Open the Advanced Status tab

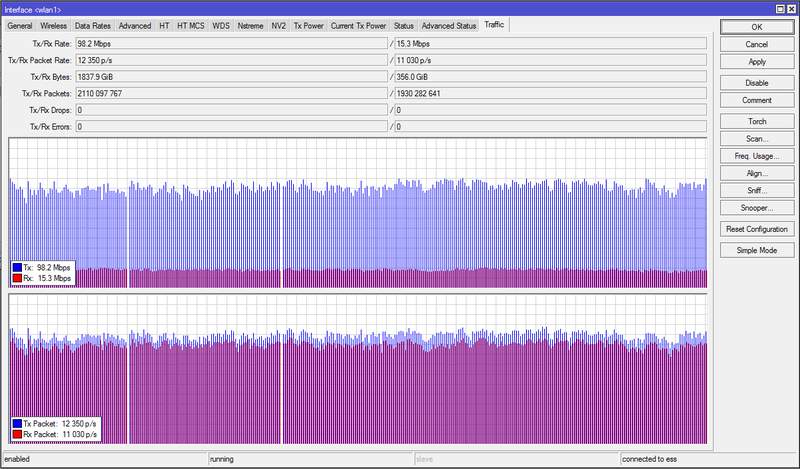tap(449, 26)
